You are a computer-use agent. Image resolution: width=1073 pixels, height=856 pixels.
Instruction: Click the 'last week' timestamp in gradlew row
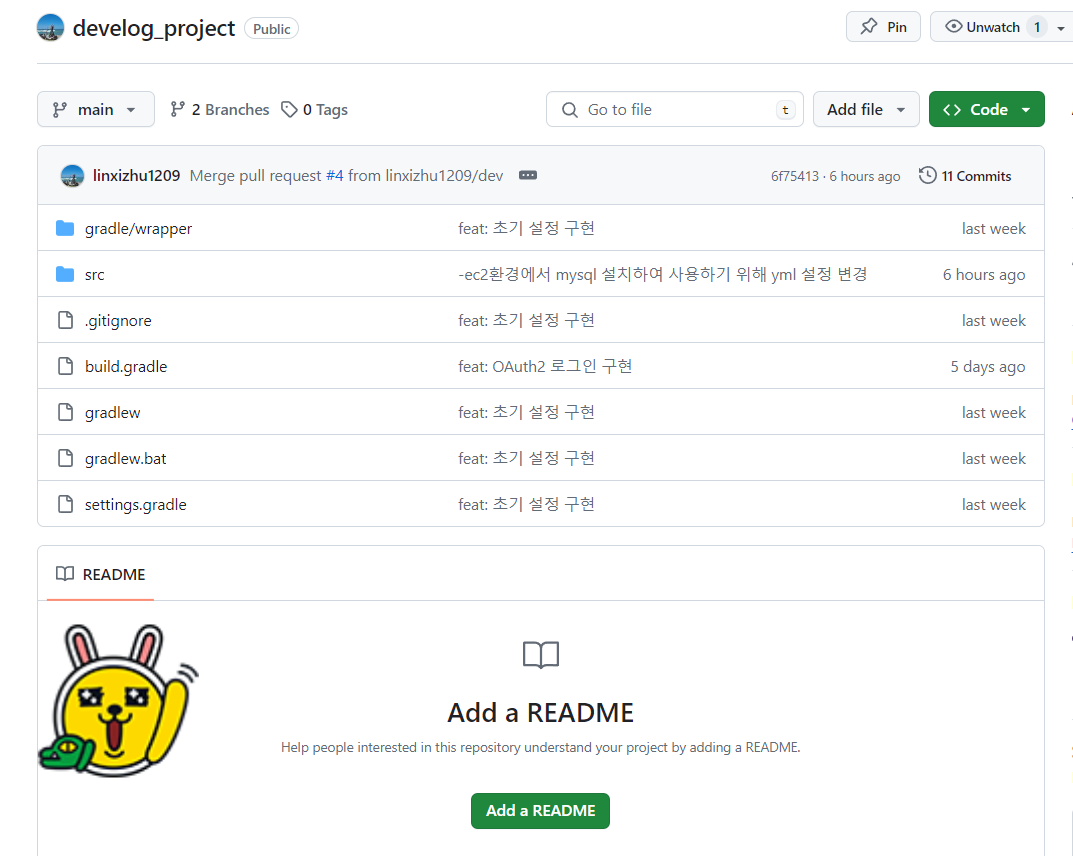[x=994, y=413]
